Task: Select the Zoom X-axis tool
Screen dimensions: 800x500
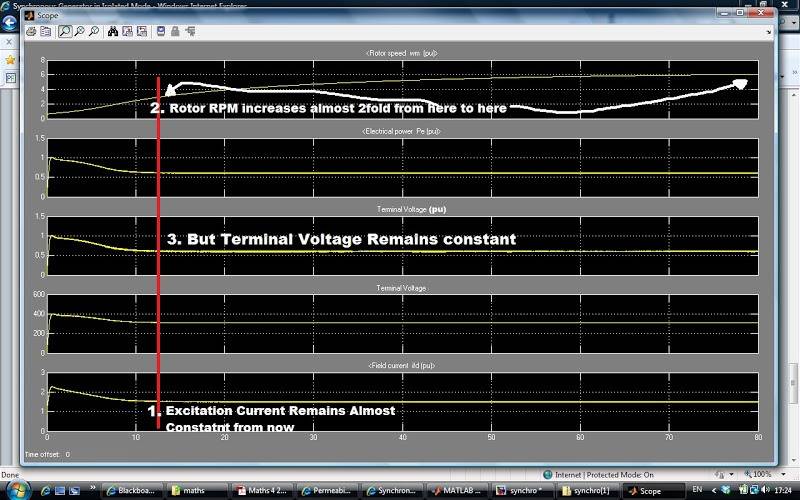Action: [x=80, y=32]
